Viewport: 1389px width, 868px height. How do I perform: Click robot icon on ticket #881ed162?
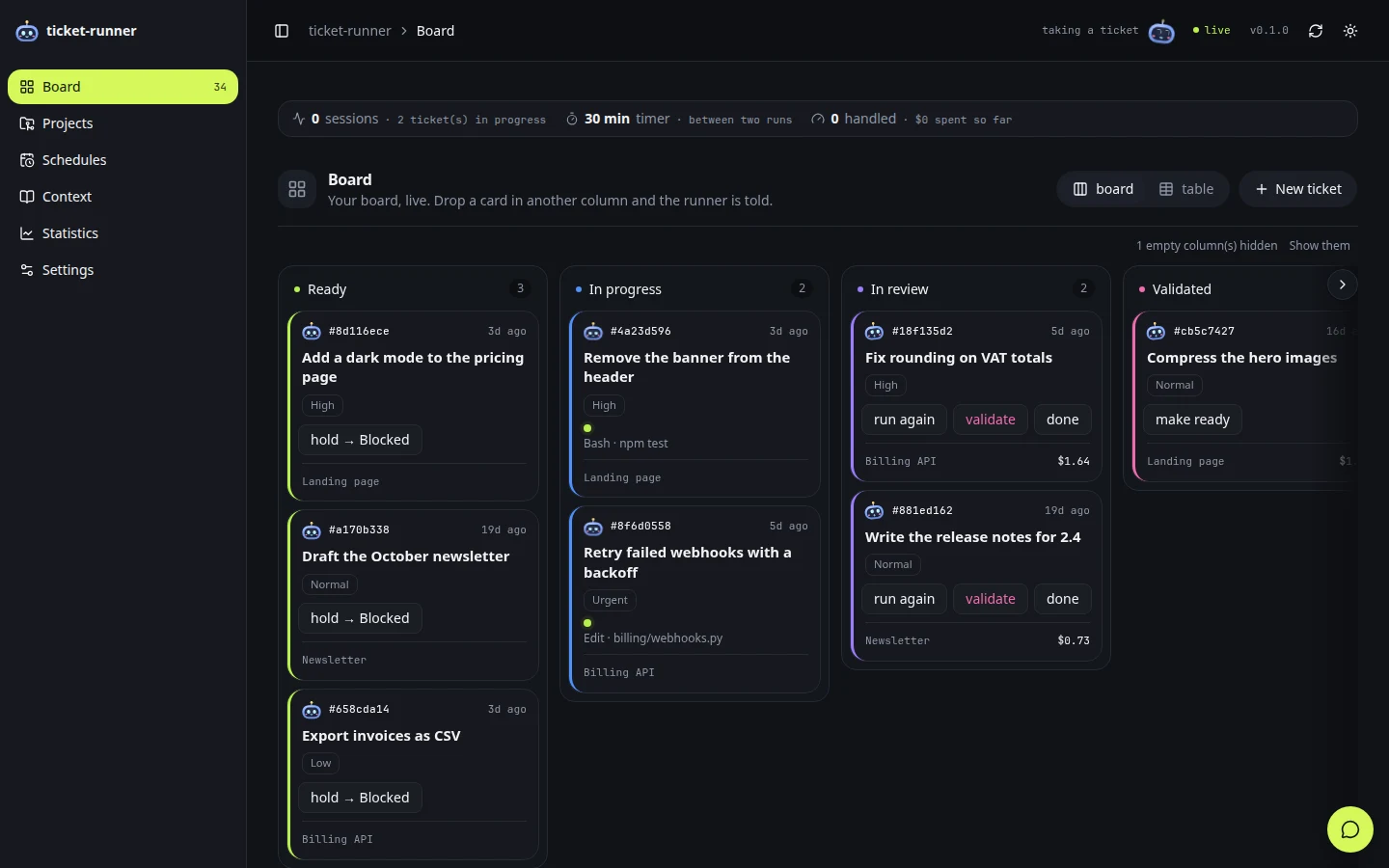875,510
